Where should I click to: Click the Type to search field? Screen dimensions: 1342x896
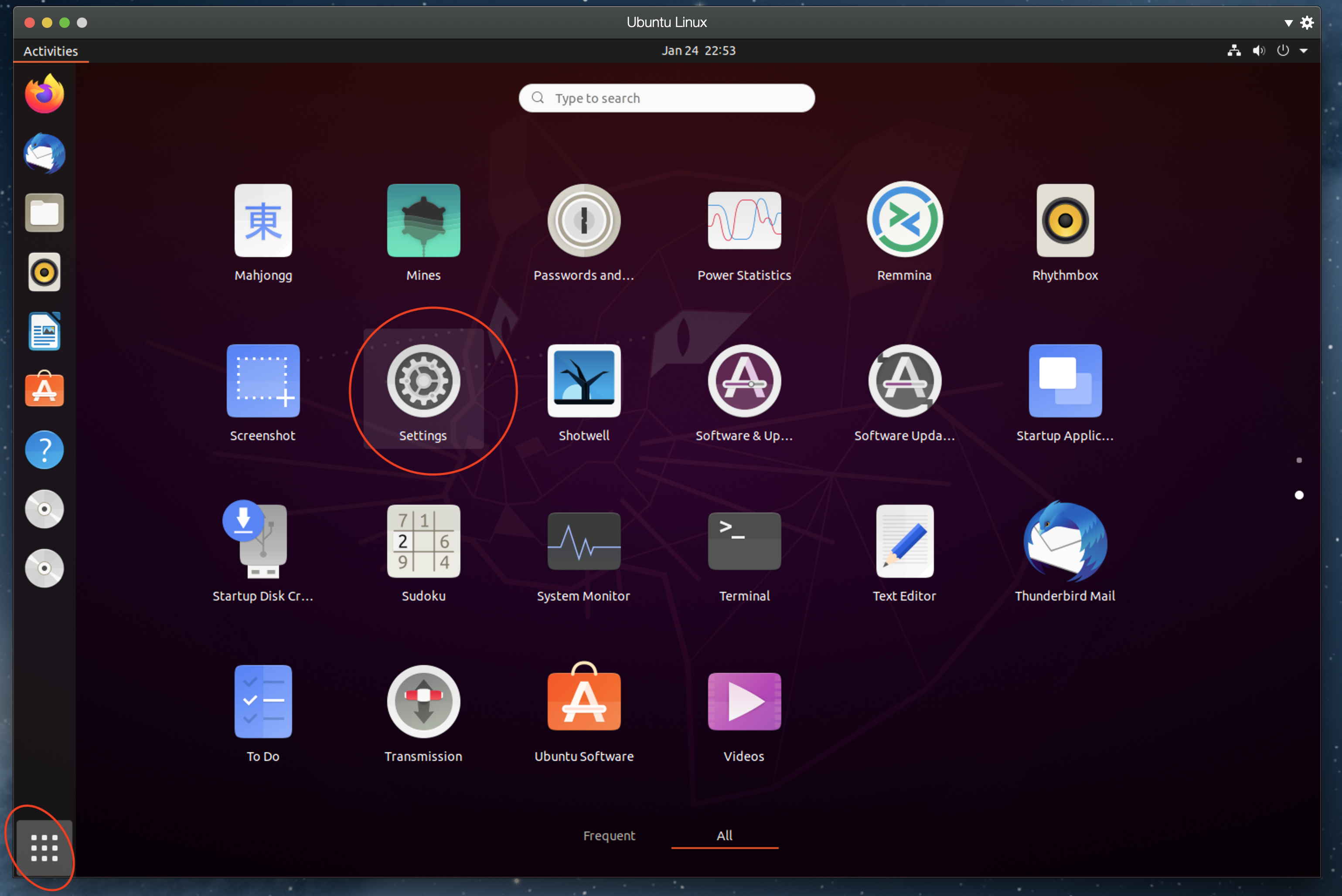click(x=667, y=98)
